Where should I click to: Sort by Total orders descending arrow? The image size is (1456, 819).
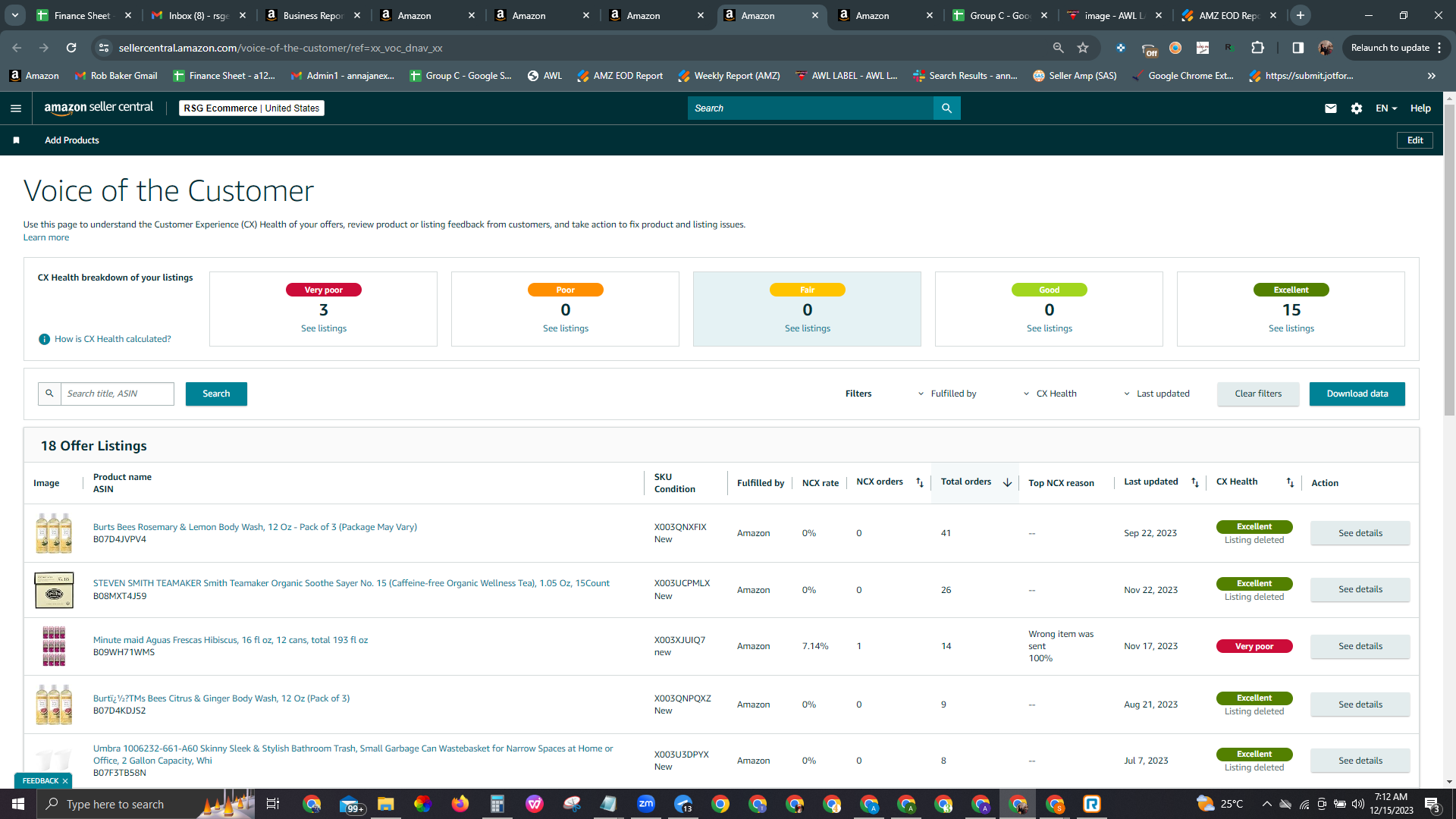(x=1007, y=482)
